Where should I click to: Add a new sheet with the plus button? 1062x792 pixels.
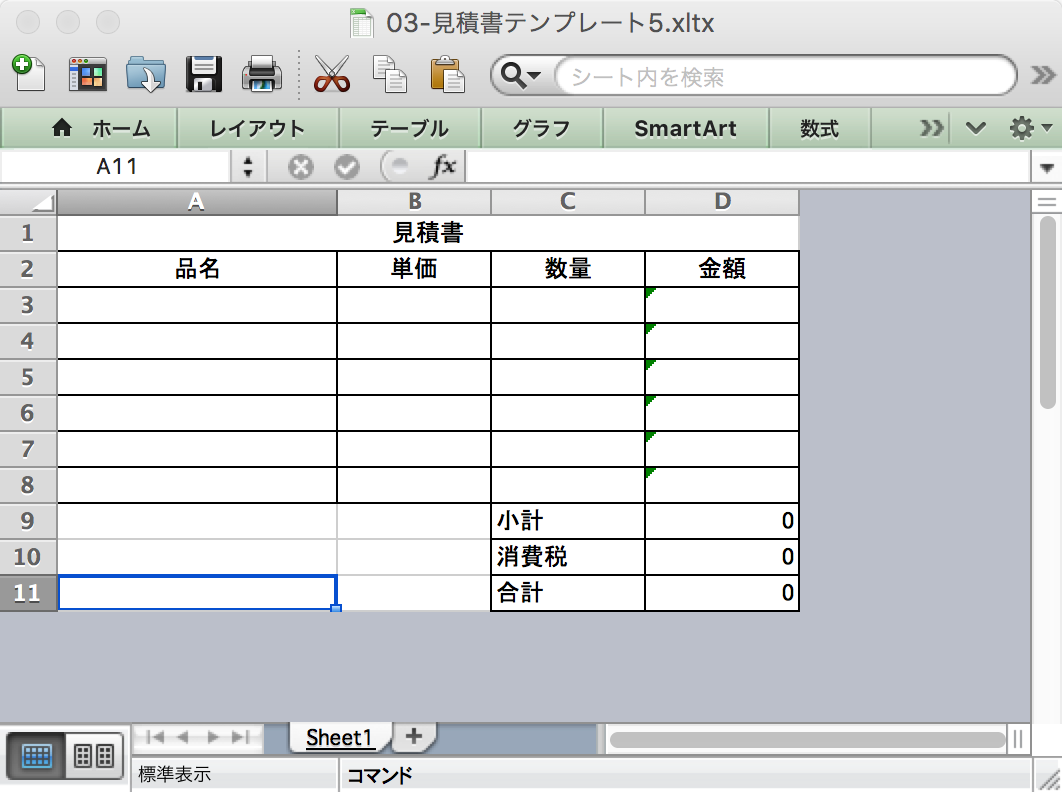(413, 737)
